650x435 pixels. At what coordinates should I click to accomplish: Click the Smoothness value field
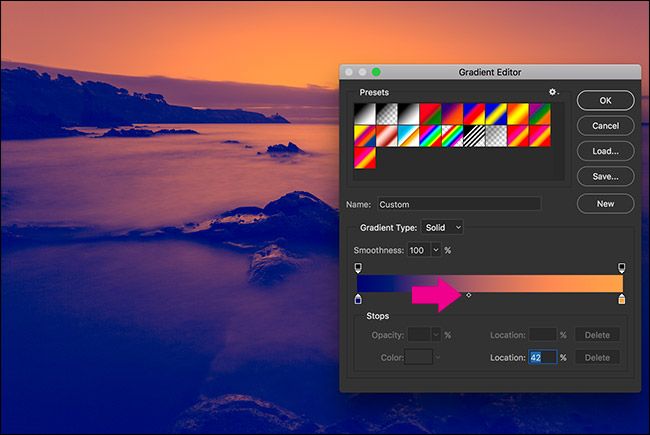pos(419,250)
